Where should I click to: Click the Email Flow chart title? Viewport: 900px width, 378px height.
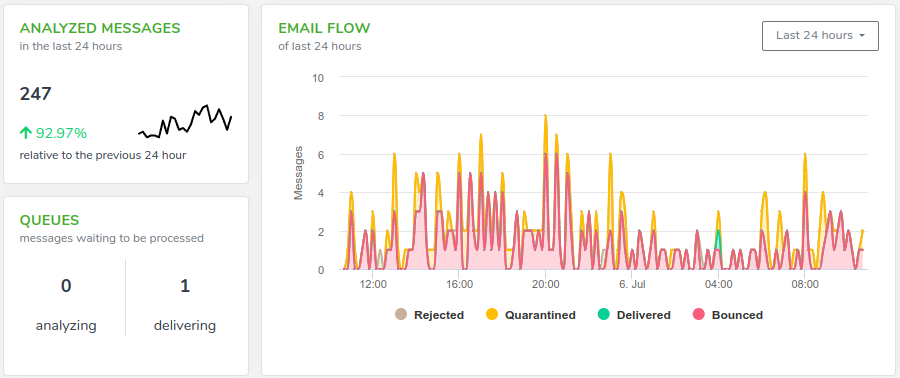(x=324, y=28)
